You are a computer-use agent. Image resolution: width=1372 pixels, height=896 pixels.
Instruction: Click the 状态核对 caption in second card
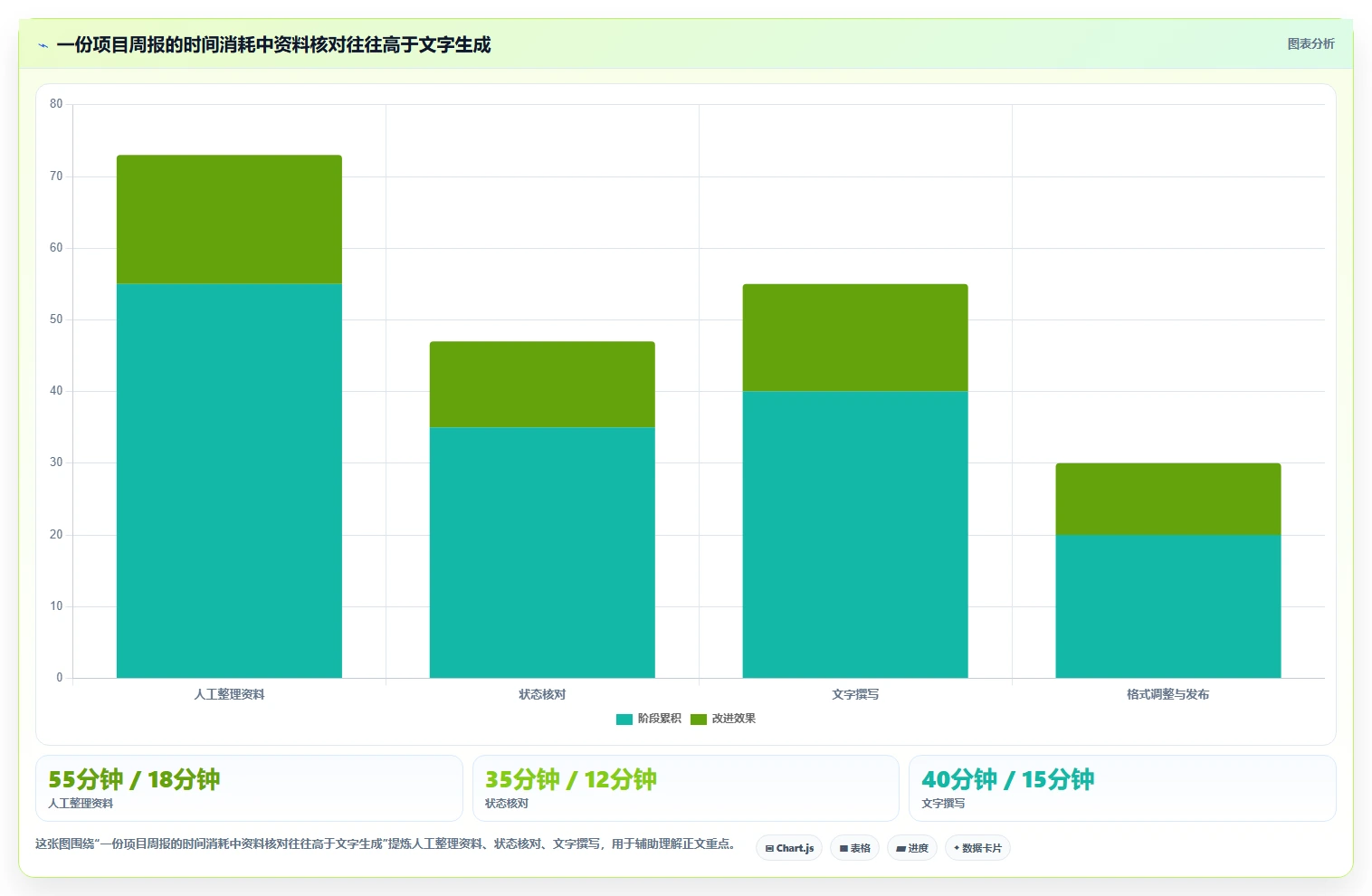click(507, 804)
